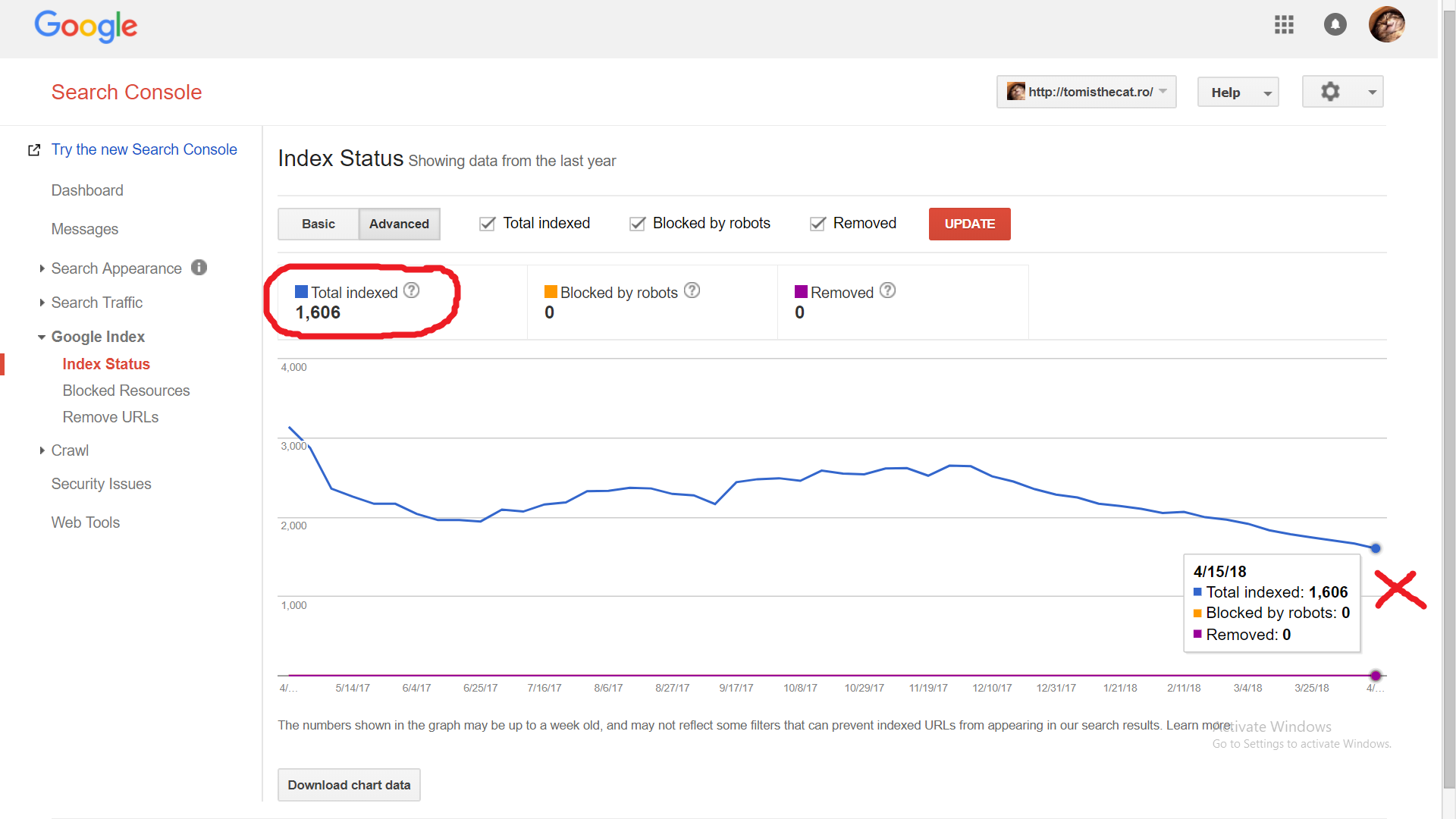Image resolution: width=1456 pixels, height=819 pixels.
Task: Expand the Crawl section
Action: (42, 450)
